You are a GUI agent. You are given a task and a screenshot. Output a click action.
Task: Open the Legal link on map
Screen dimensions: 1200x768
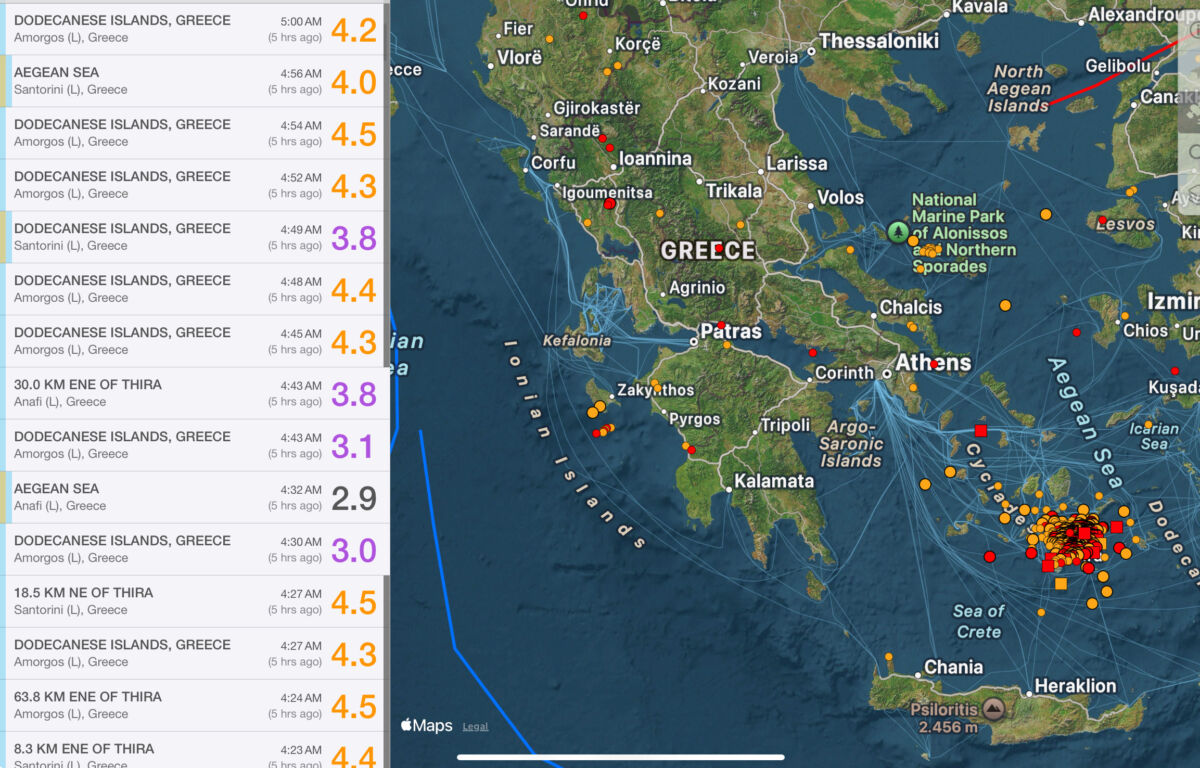pyautogui.click(x=475, y=727)
